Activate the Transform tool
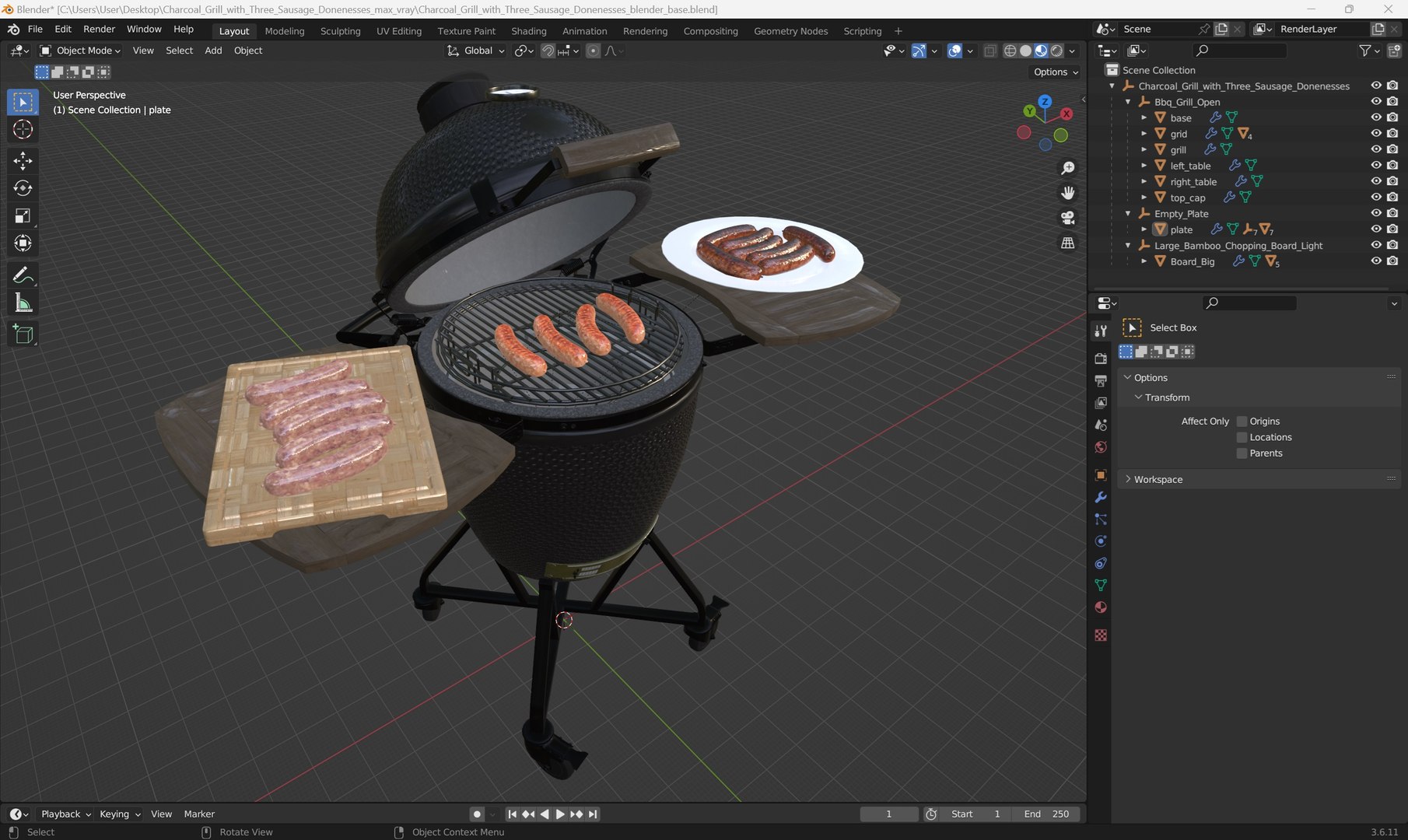 pos(23,243)
